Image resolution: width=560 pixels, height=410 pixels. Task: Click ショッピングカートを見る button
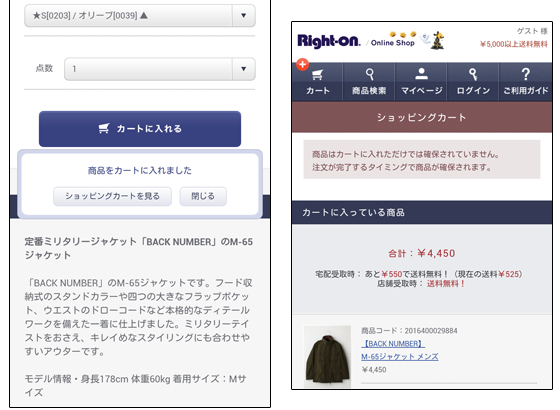point(112,196)
